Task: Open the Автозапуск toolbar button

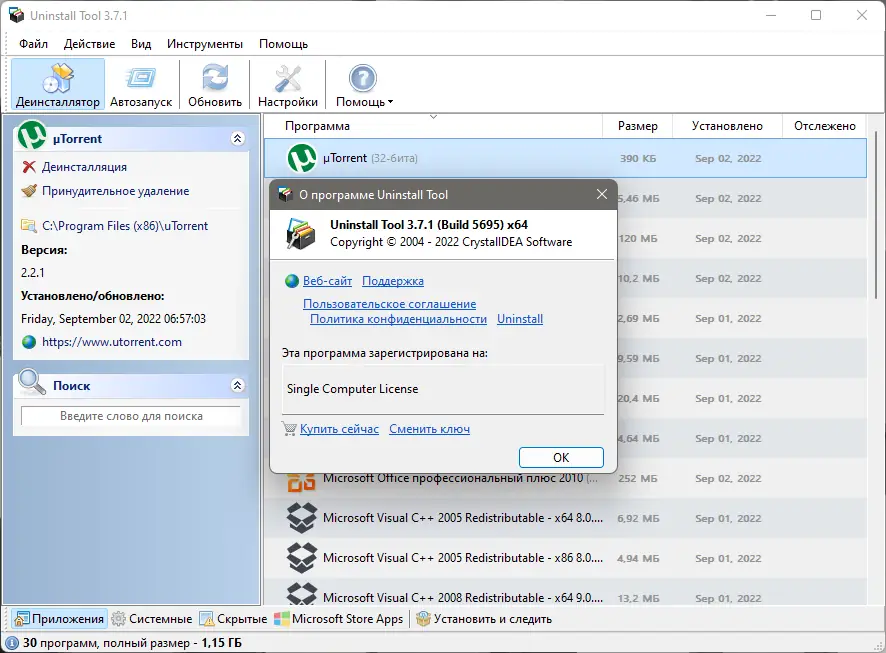Action: (141, 84)
